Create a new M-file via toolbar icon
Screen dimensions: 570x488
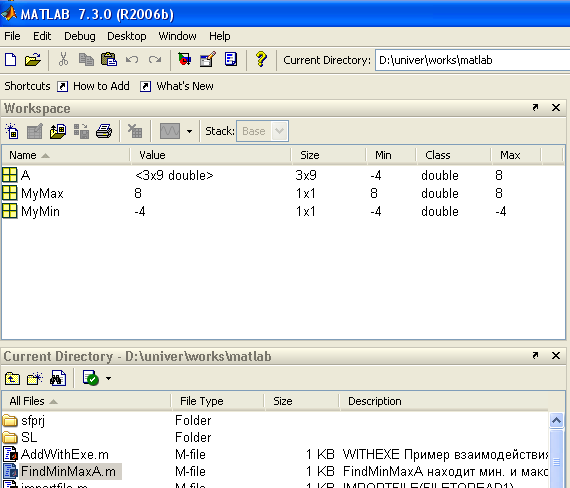tap(11, 59)
